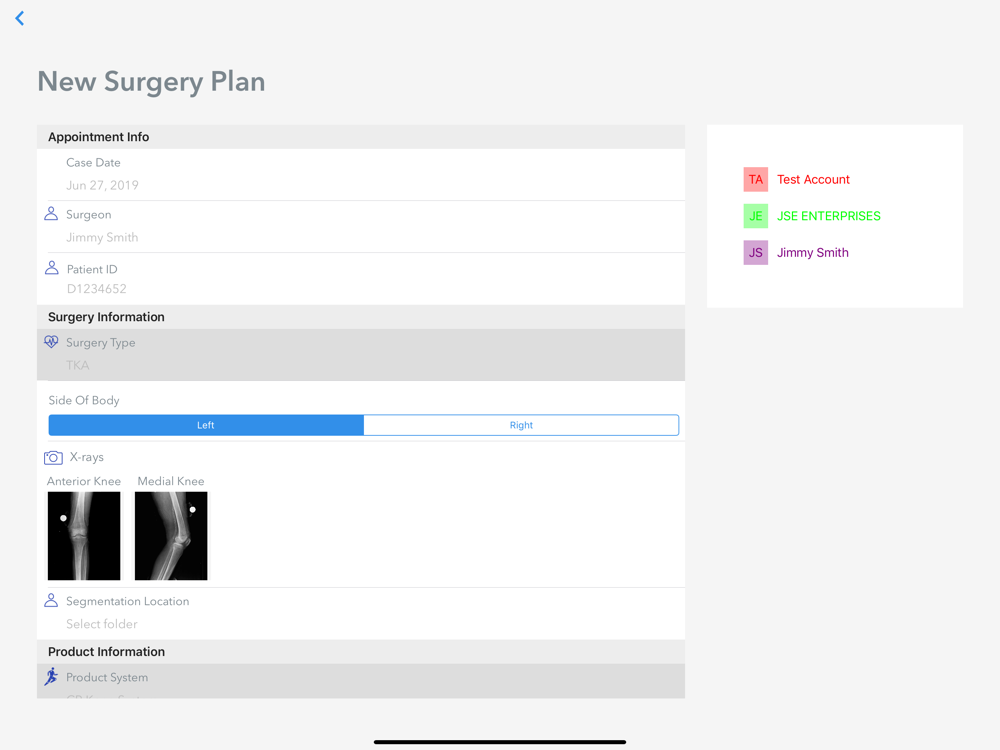Edit the Case Date field

361,175
